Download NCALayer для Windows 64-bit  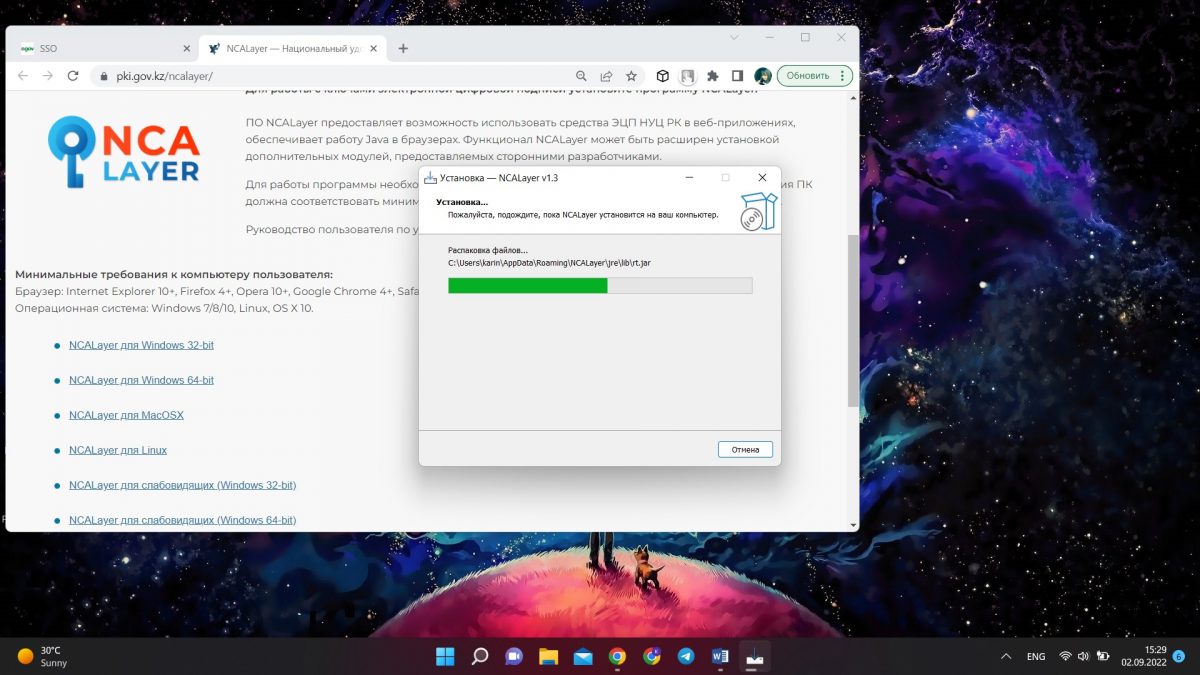141,380
